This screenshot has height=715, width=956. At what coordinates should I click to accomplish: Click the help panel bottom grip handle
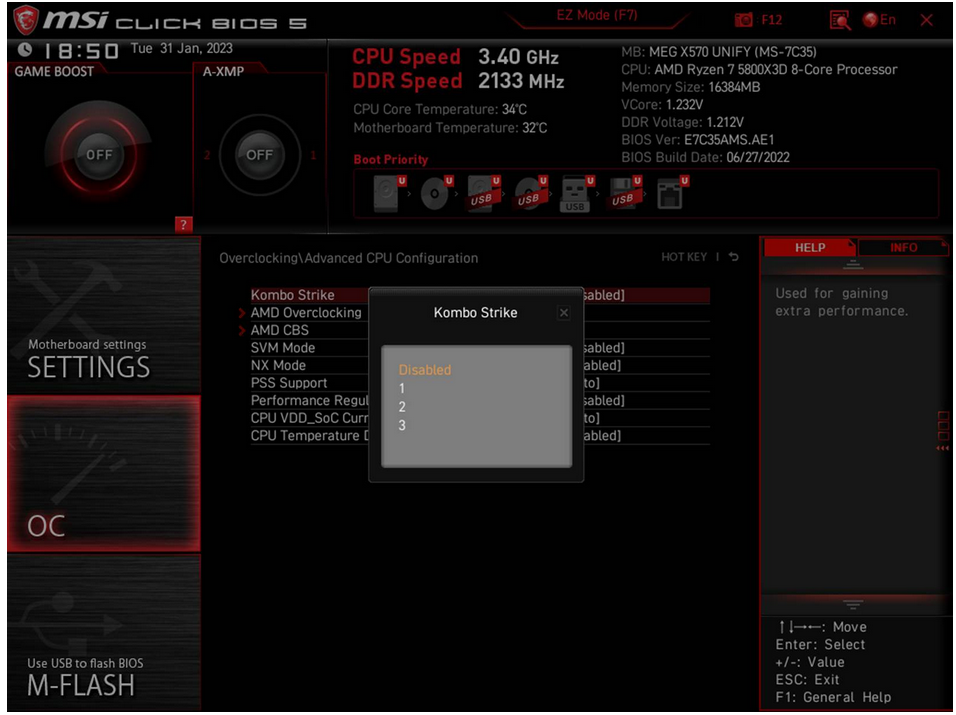[853, 604]
